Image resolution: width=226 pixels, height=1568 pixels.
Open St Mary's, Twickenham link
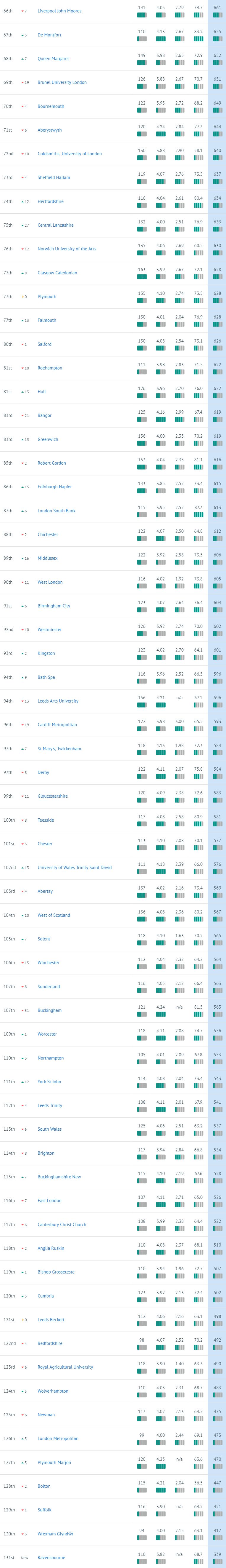[59, 749]
